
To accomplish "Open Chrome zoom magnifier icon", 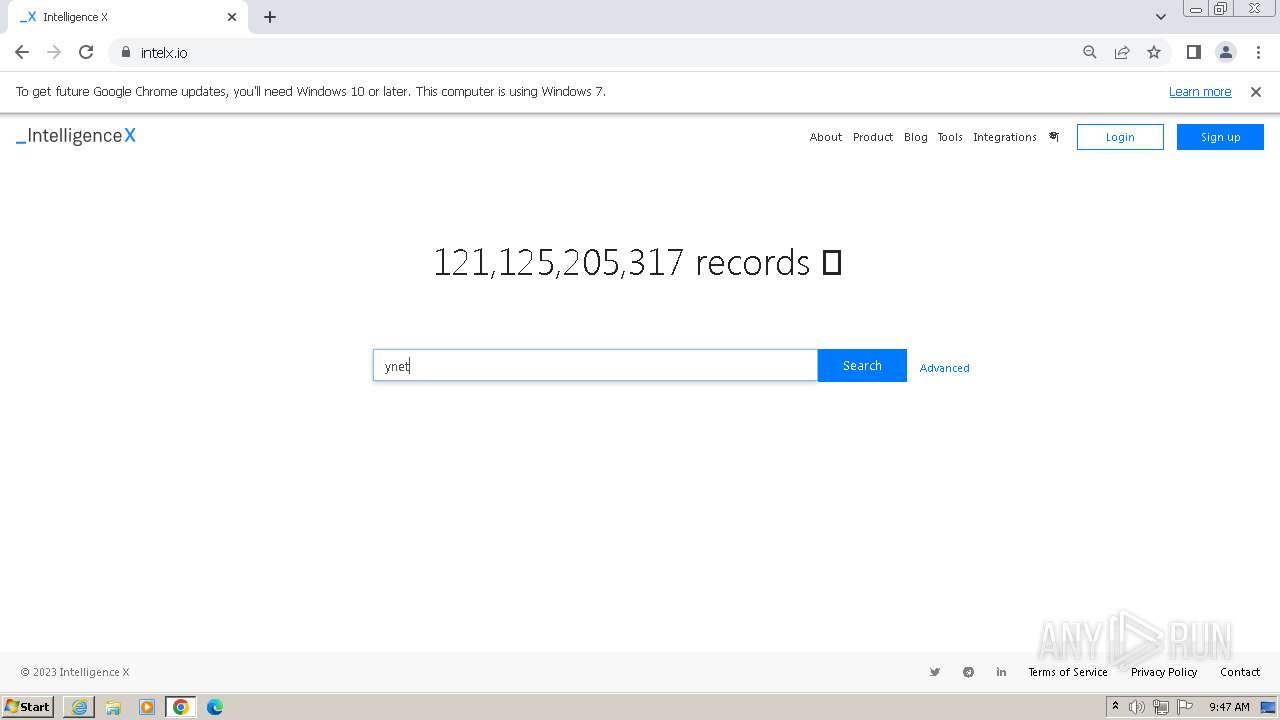I will (1090, 52).
